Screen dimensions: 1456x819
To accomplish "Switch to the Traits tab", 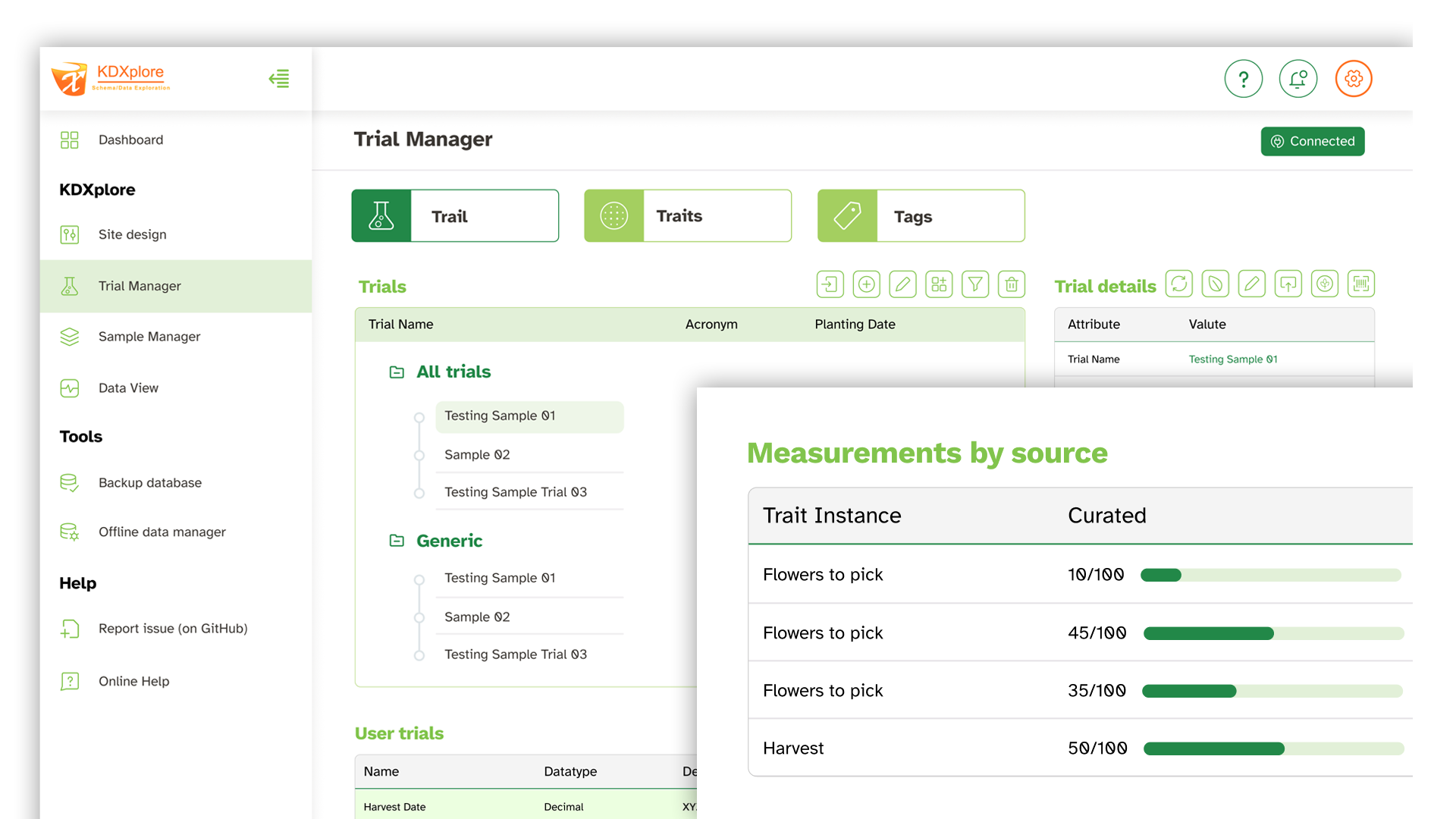I will click(688, 216).
